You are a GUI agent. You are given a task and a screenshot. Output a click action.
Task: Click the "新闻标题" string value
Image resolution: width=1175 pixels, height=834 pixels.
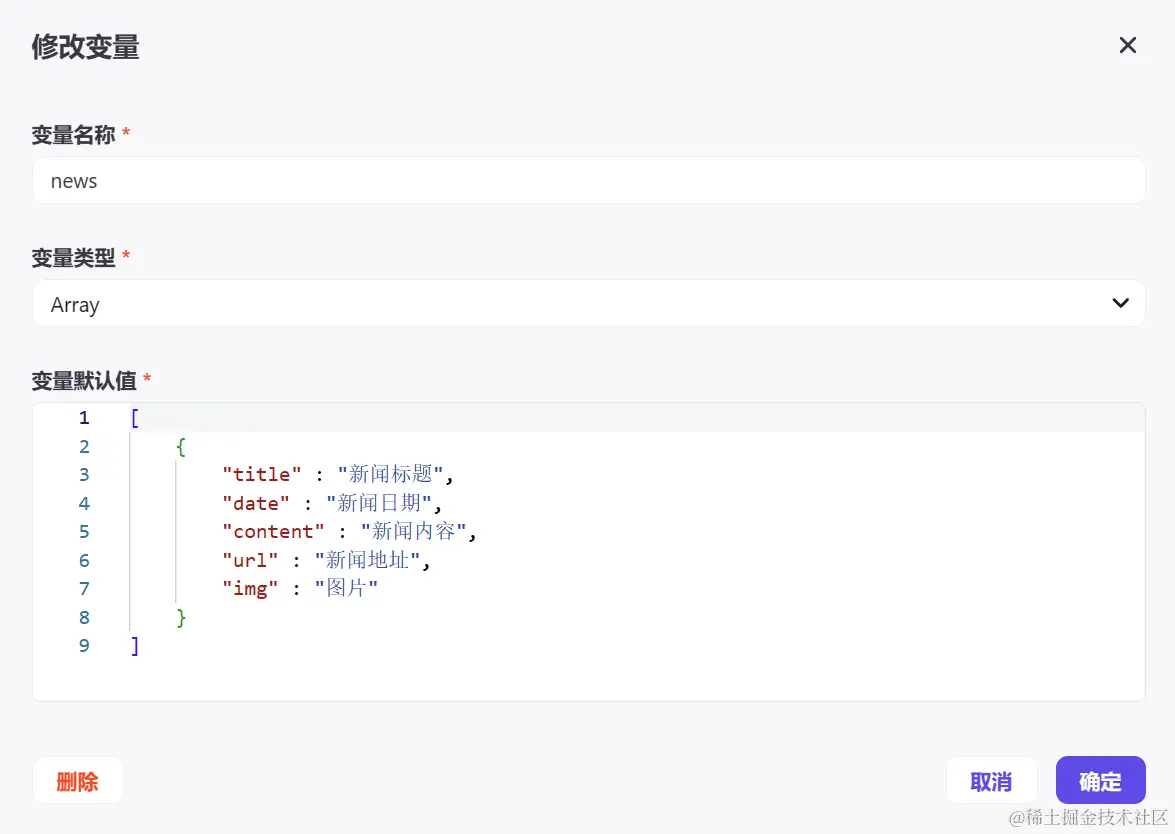tap(391, 475)
